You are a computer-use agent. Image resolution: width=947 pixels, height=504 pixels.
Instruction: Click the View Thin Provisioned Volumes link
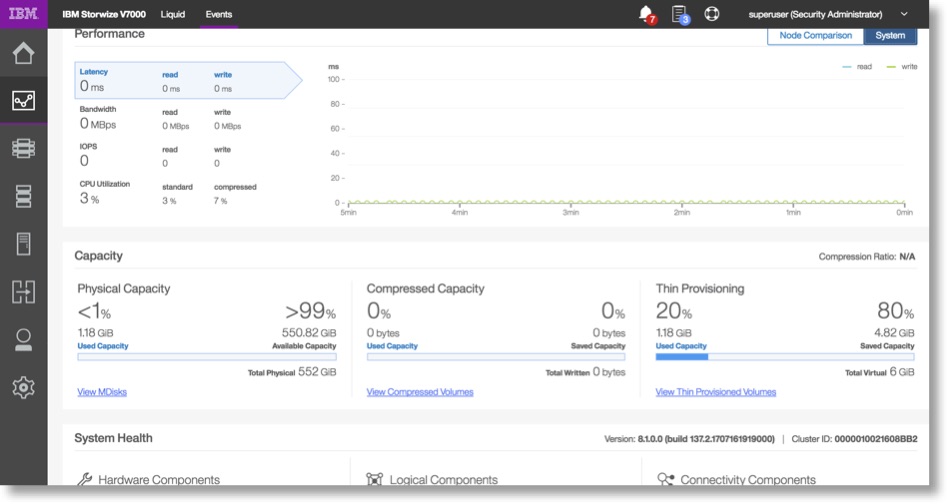click(715, 392)
